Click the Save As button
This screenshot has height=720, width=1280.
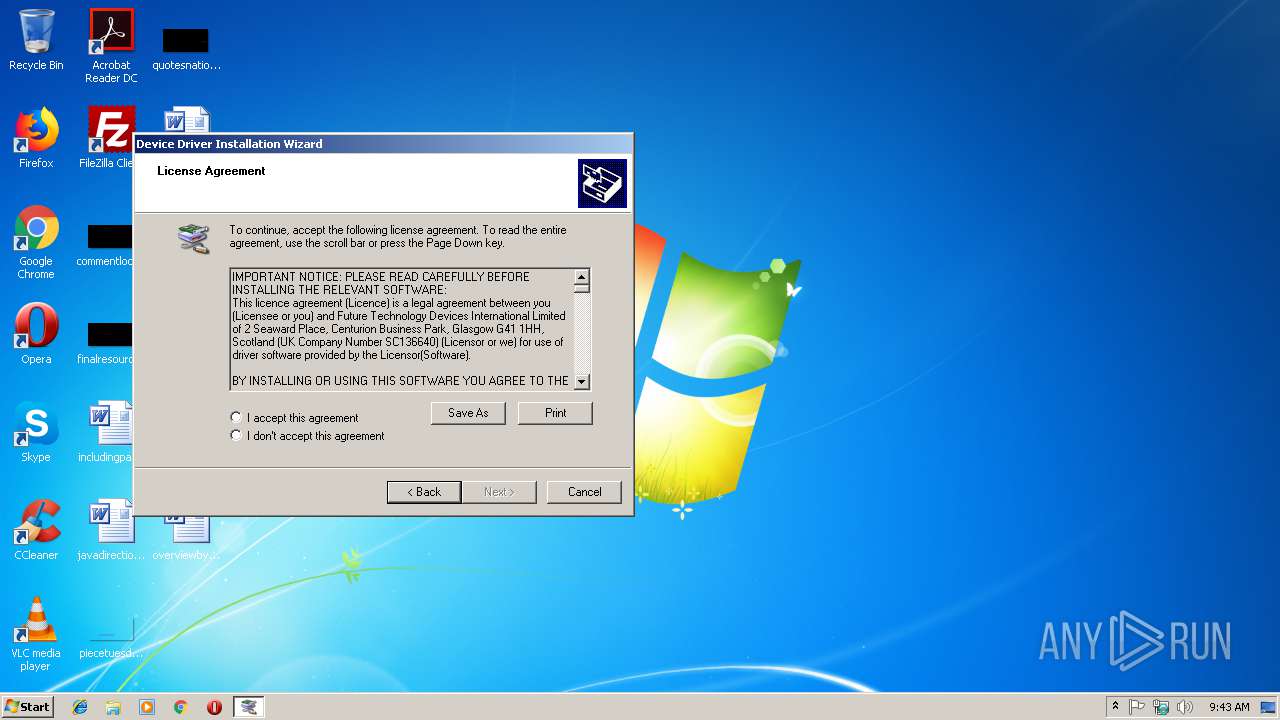[x=468, y=413]
